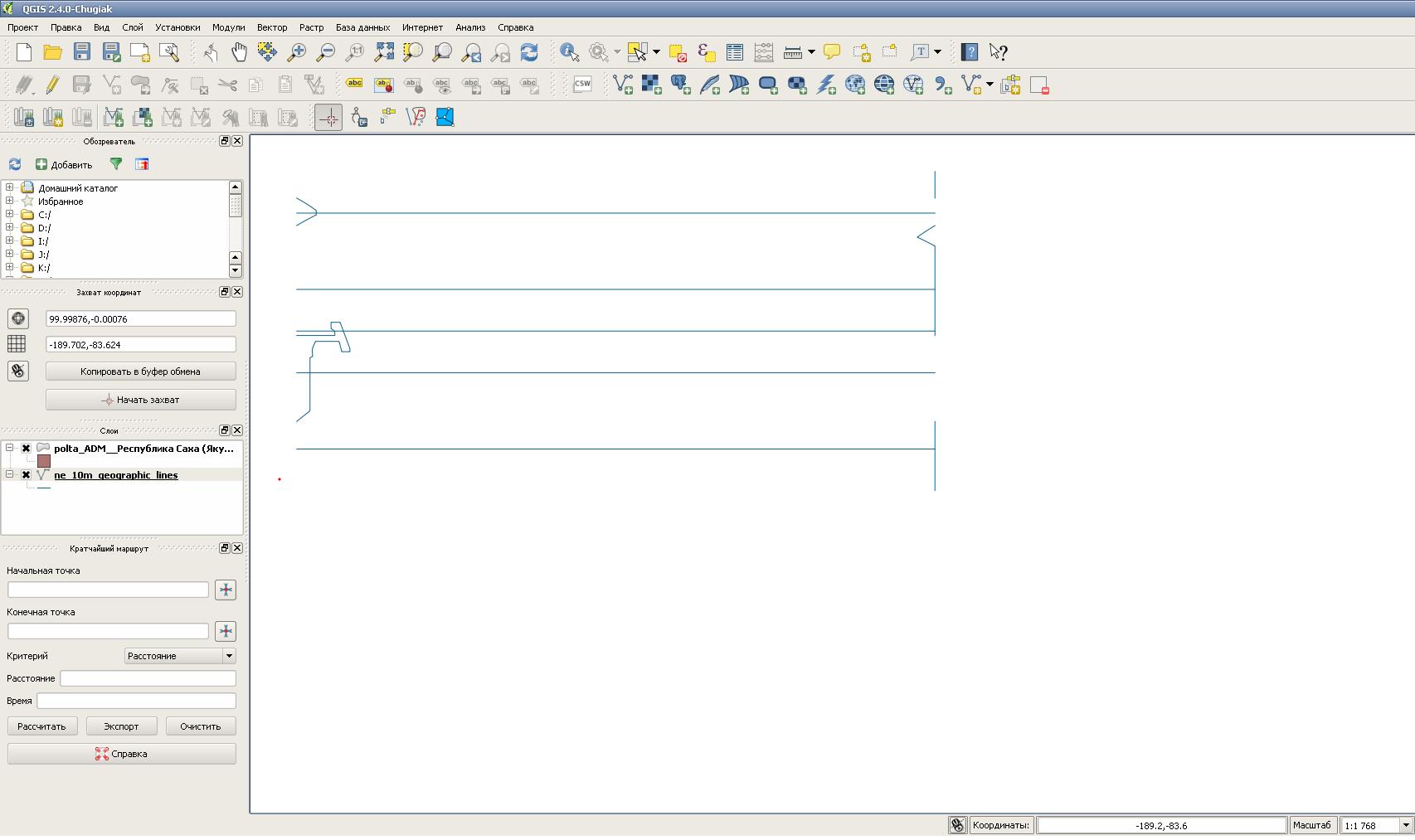Toggle editing with the pencil icon

(x=52, y=85)
